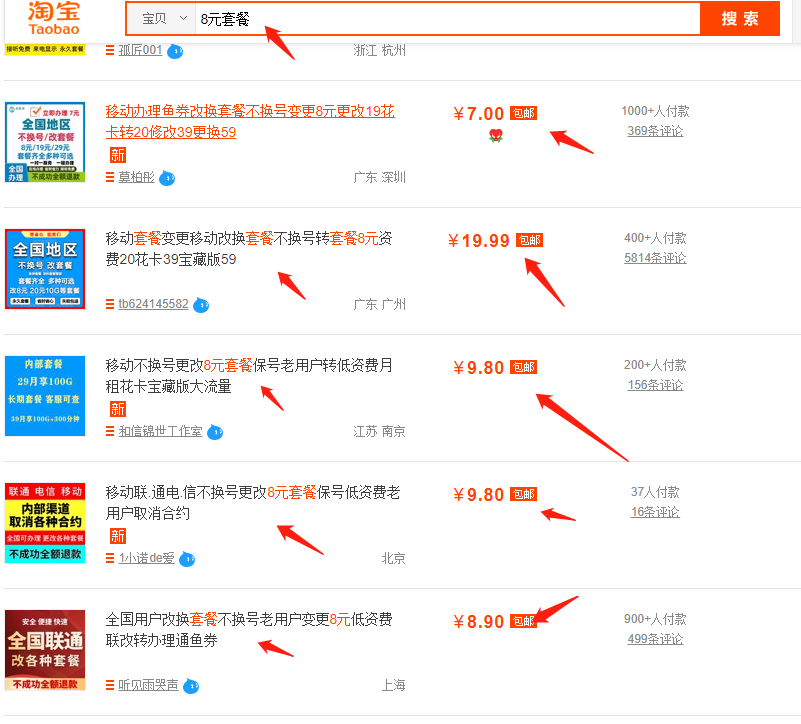Open the 499条评论 reviews link
Image resolution: width=801 pixels, height=724 pixels.
655,639
